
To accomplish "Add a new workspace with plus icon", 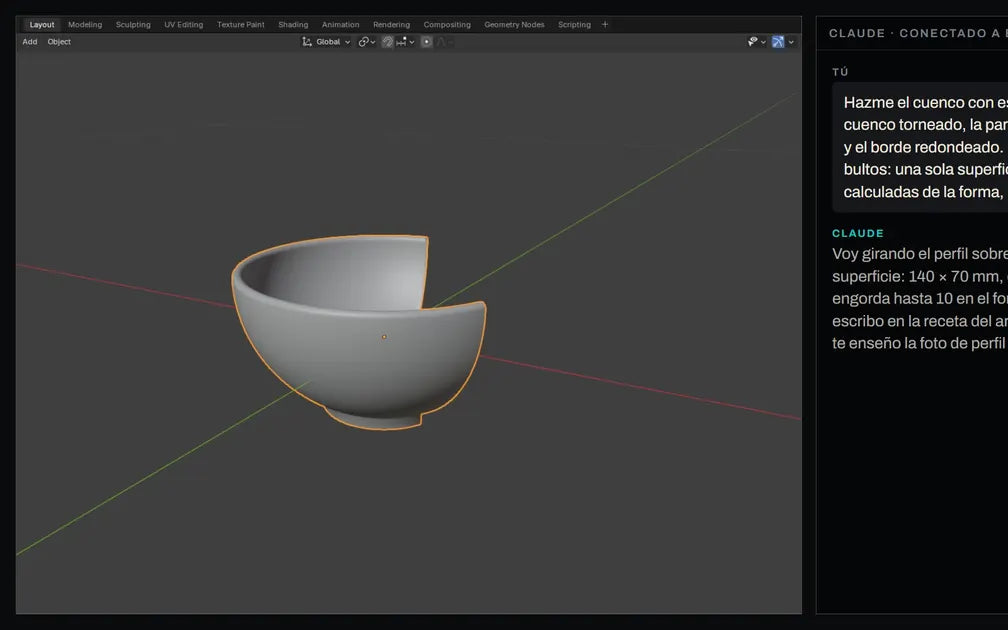I will pyautogui.click(x=605, y=24).
